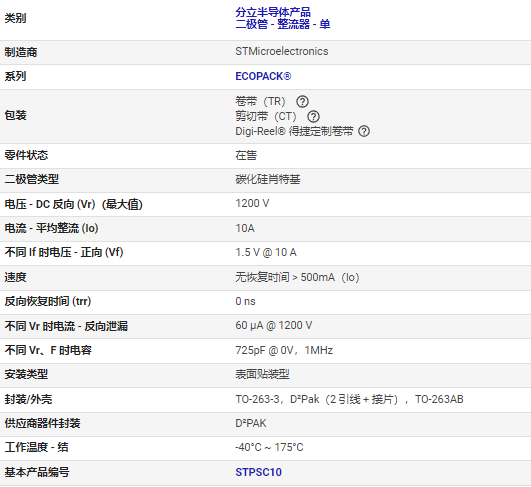This screenshot has height=487, width=531.
Task: Click the 0 ns reverse recovery time value
Action: (246, 301)
